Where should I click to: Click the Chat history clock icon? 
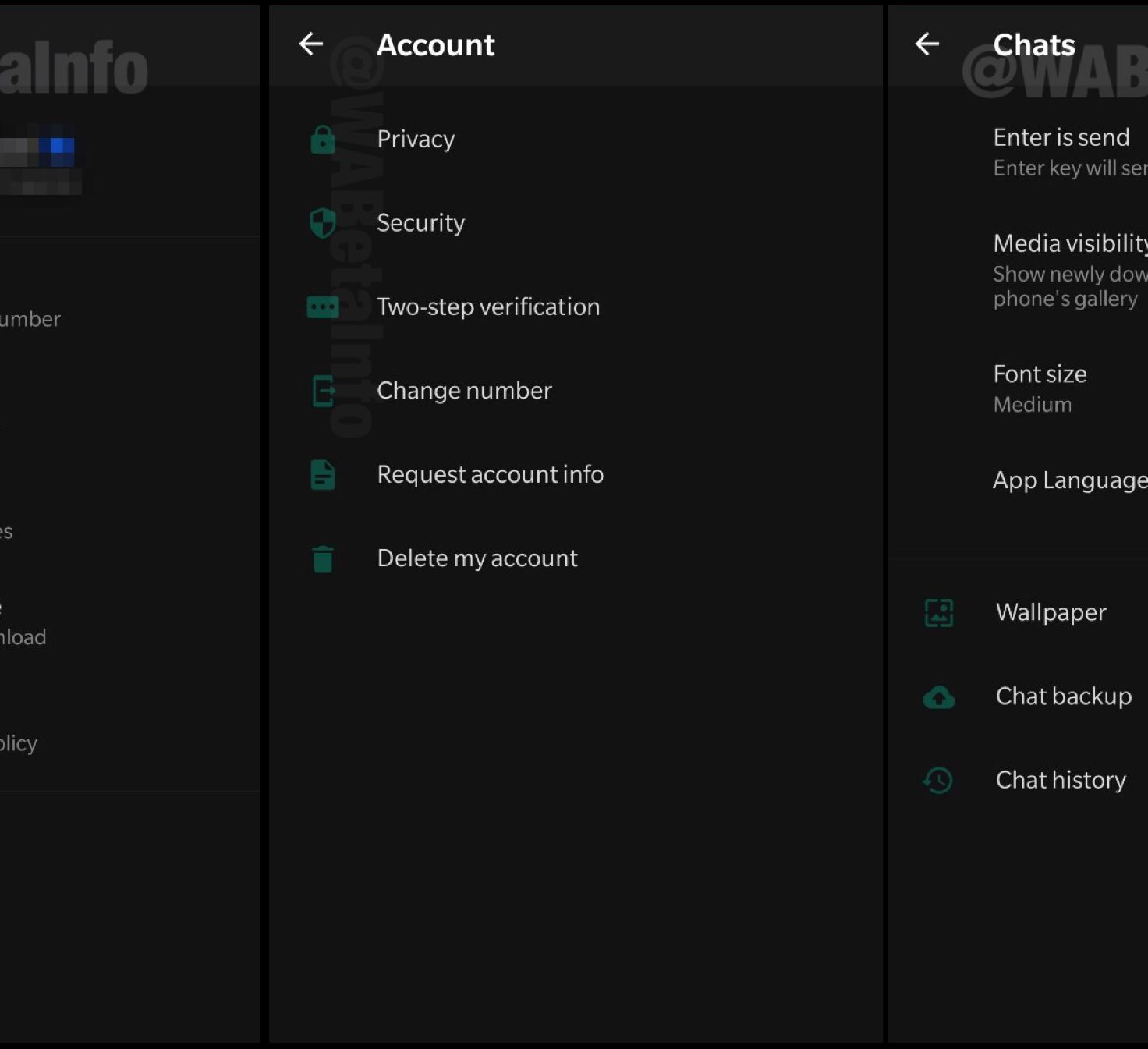[939, 780]
